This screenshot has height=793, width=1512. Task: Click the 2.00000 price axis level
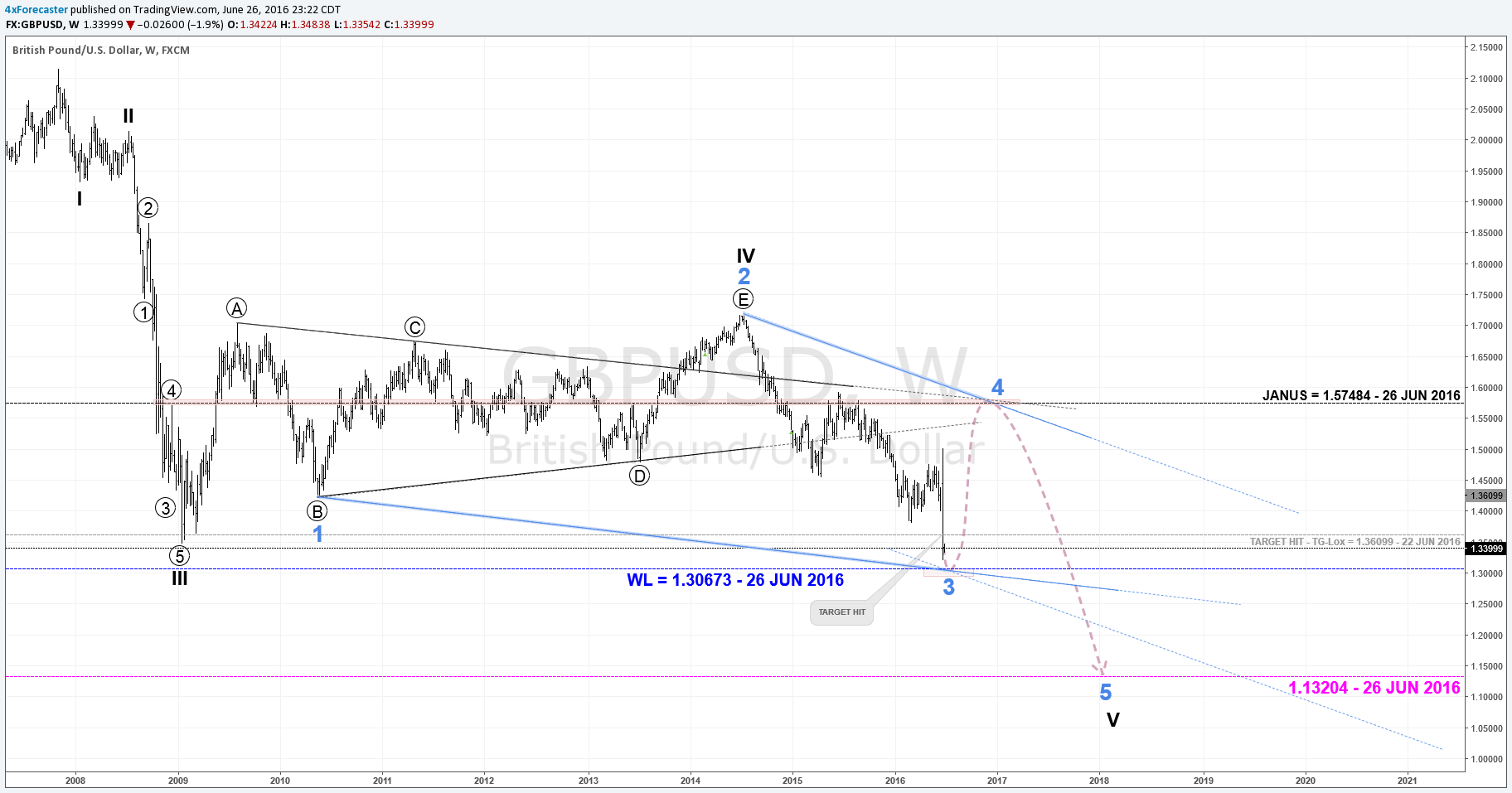pos(1486,140)
